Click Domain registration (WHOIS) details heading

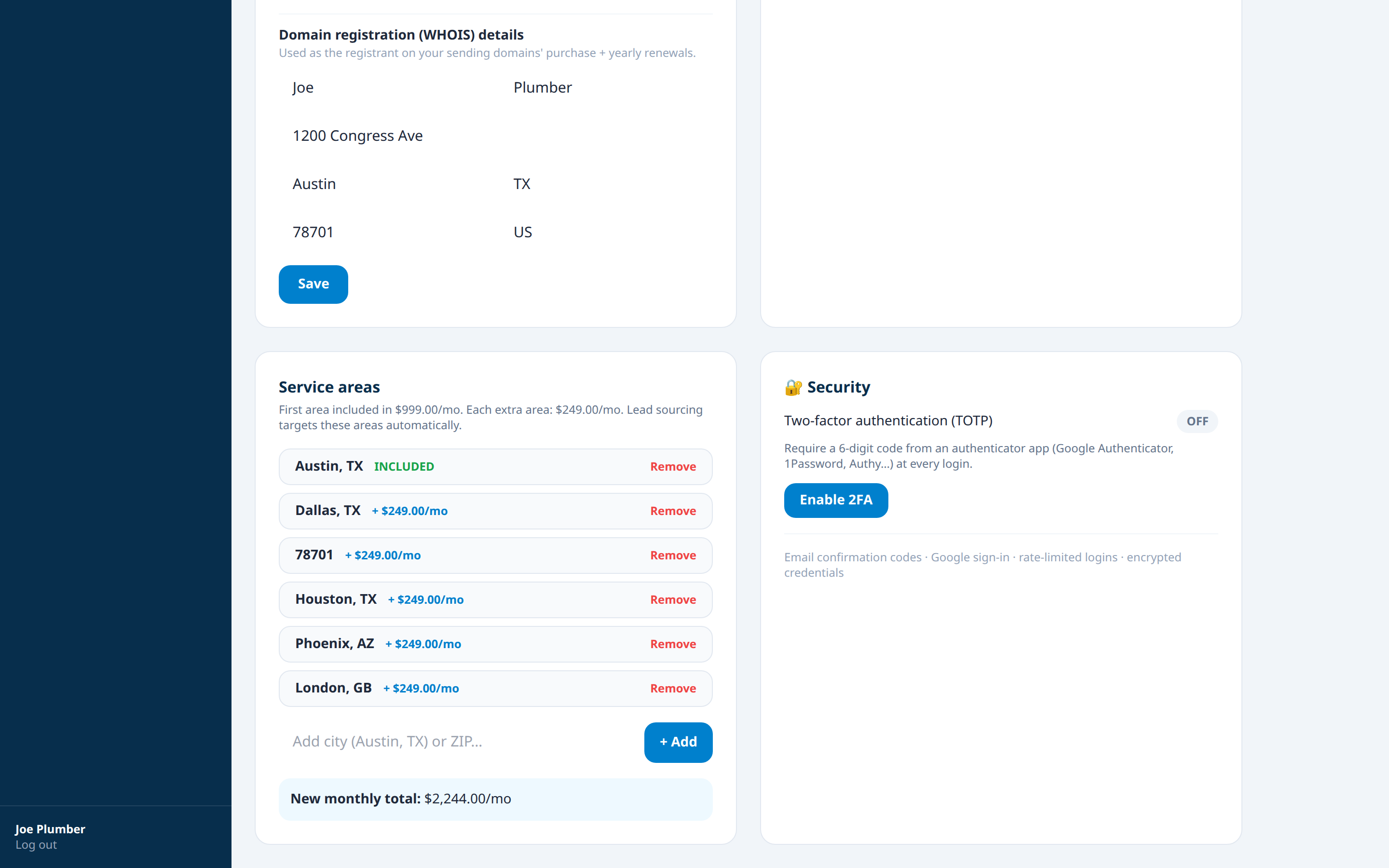point(401,35)
